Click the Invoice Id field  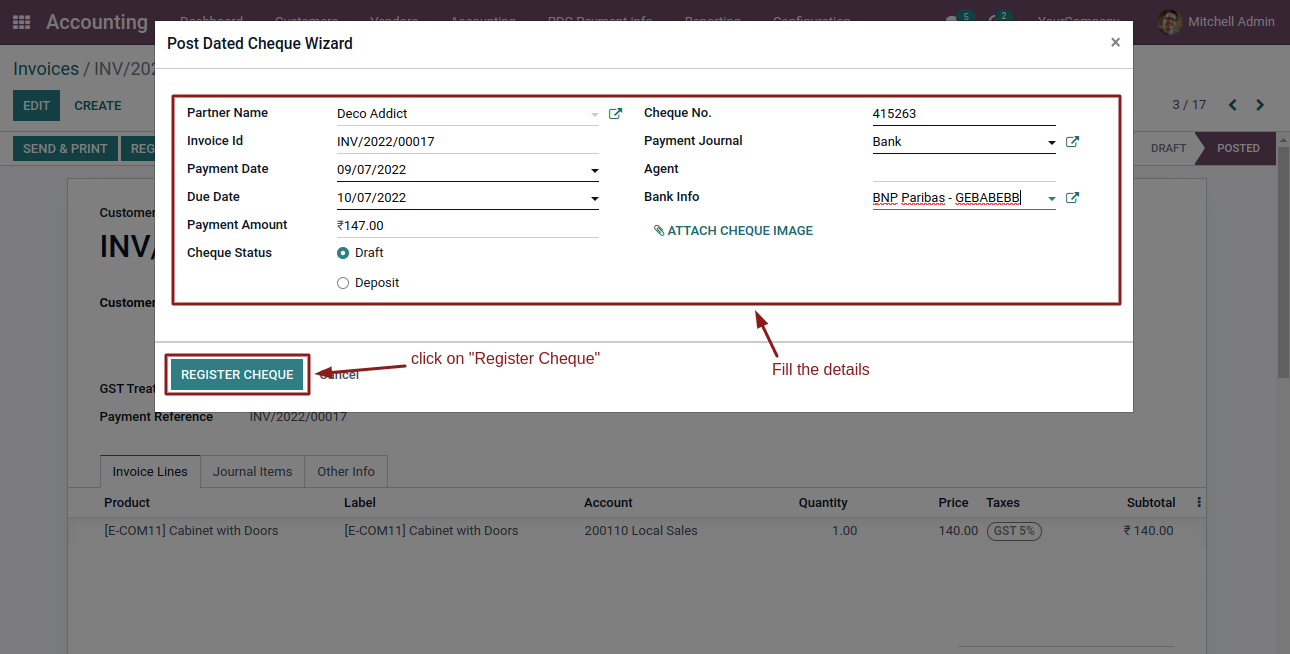(468, 142)
